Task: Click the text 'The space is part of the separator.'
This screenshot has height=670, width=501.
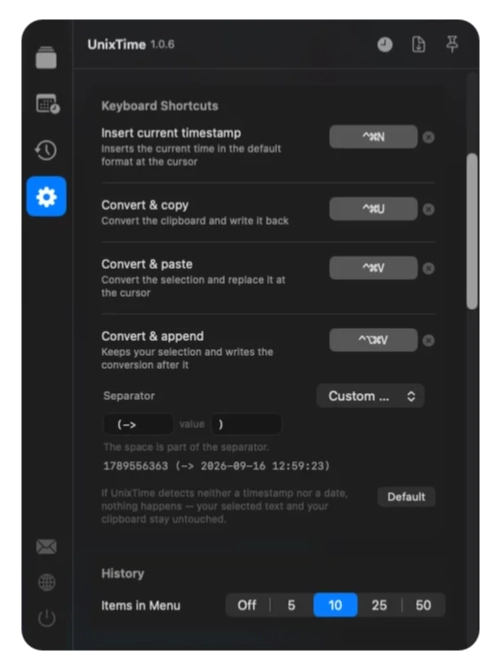Action: tap(186, 447)
